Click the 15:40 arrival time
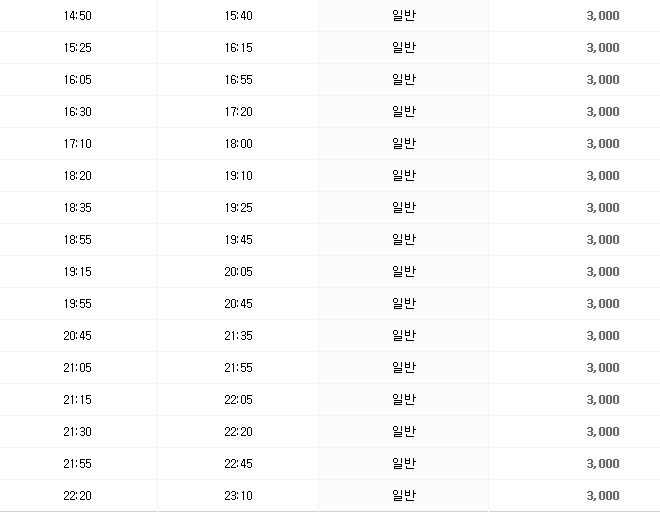This screenshot has width=660, height=513. click(239, 16)
